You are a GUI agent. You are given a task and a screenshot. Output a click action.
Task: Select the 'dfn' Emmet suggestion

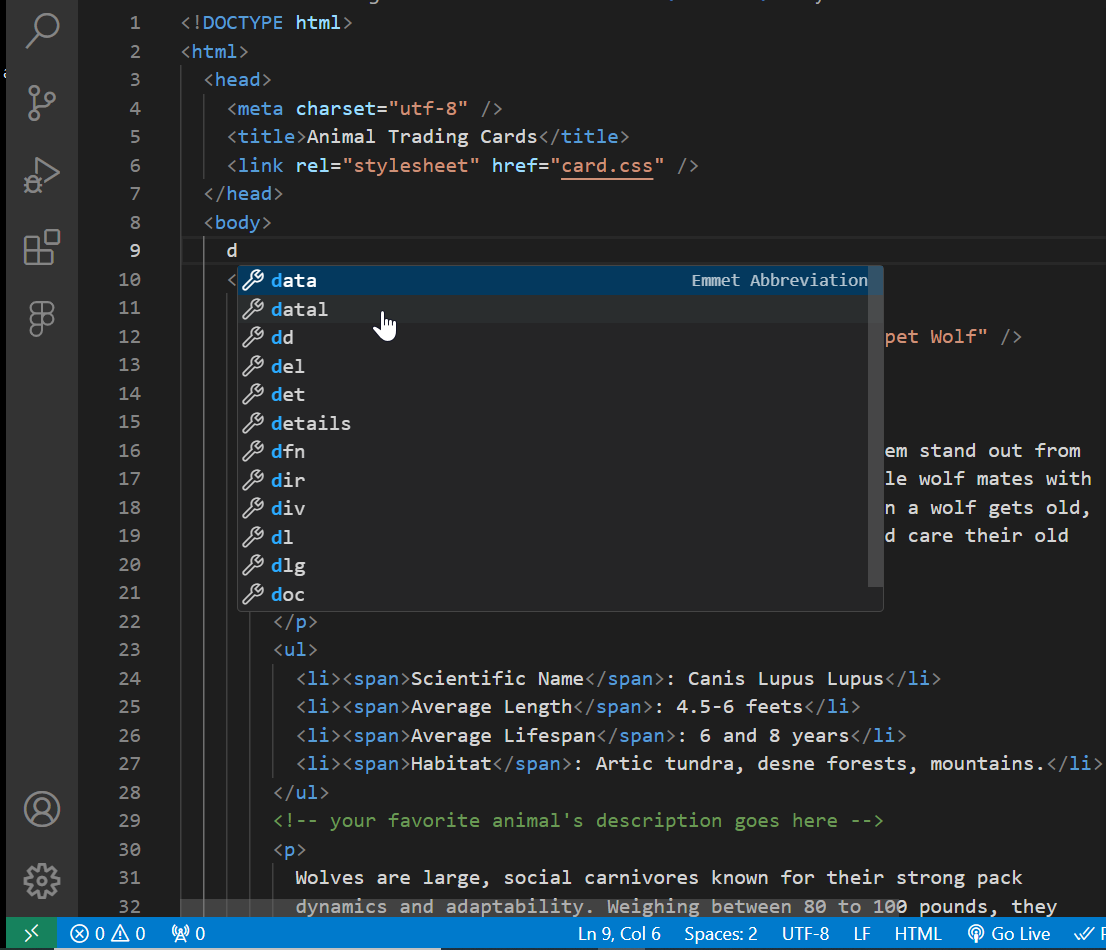pyautogui.click(x=553, y=451)
